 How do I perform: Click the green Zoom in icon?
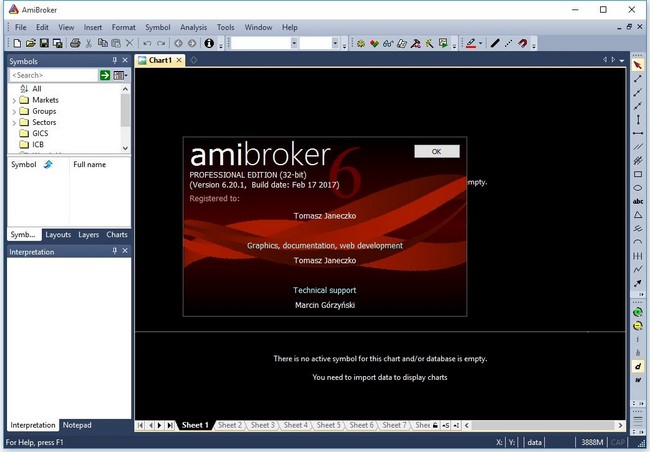(638, 312)
